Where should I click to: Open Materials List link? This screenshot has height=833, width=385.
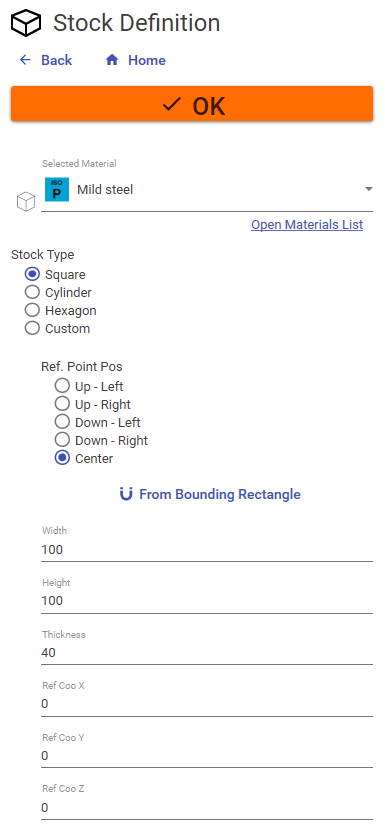(x=307, y=225)
